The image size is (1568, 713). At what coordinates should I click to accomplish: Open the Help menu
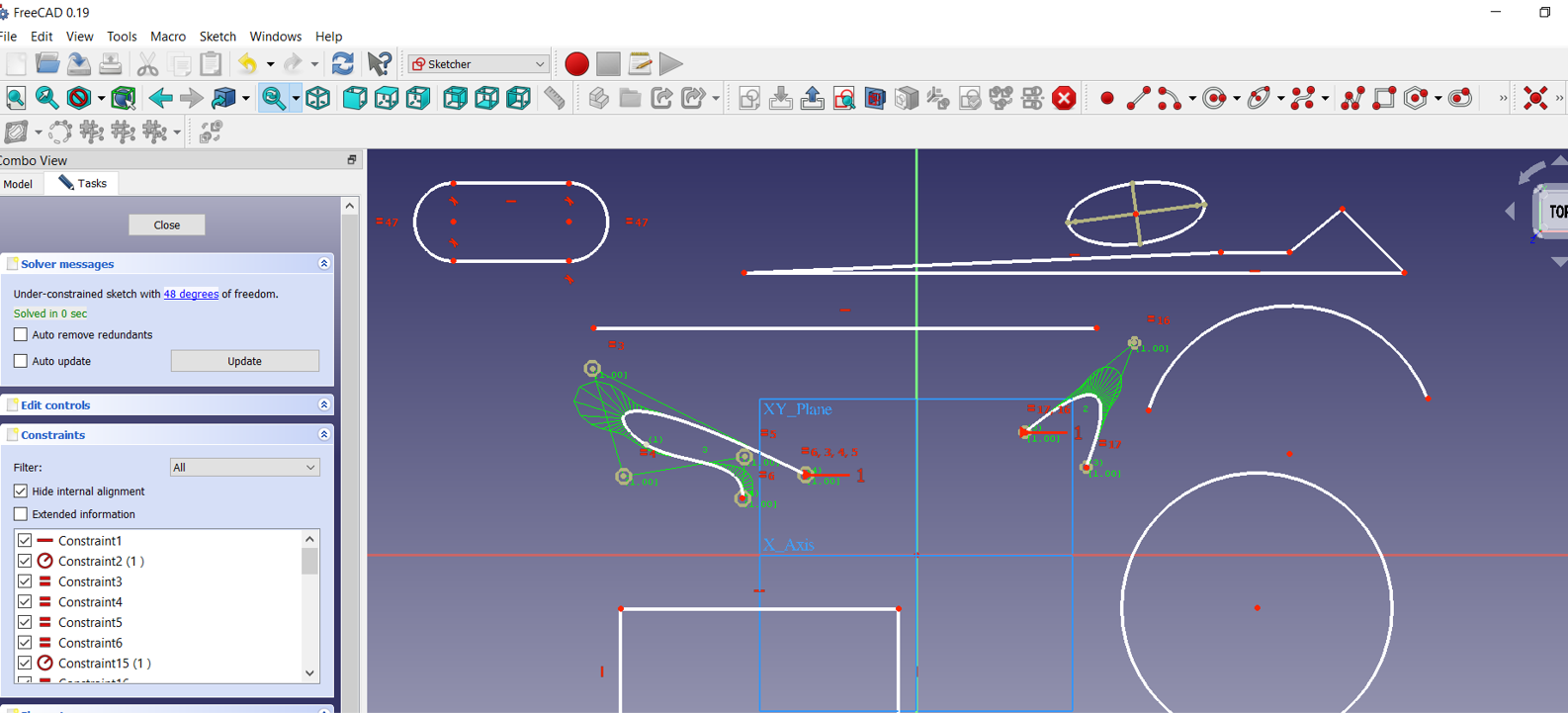(x=328, y=37)
